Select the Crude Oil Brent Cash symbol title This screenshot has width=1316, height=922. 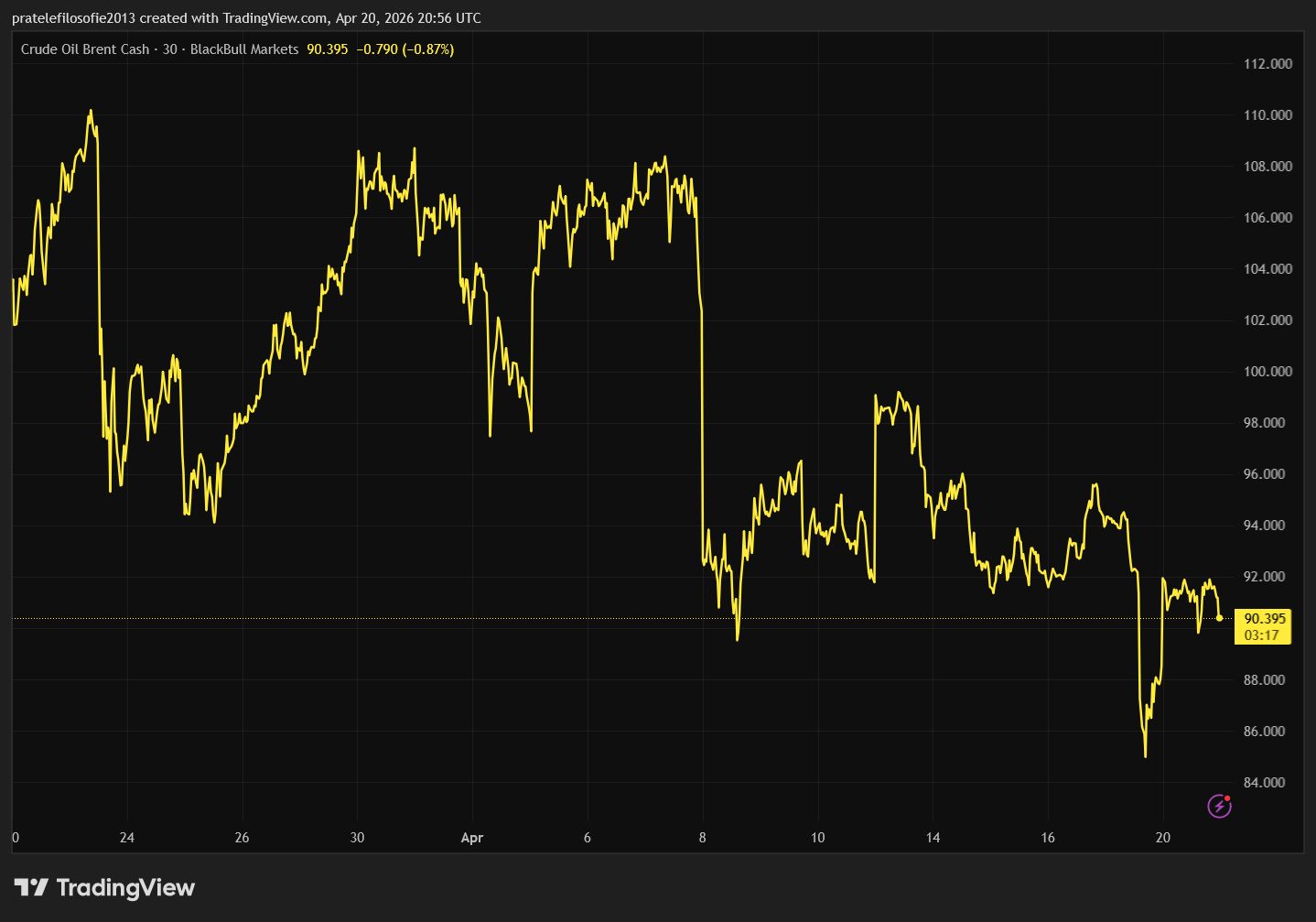click(x=85, y=49)
